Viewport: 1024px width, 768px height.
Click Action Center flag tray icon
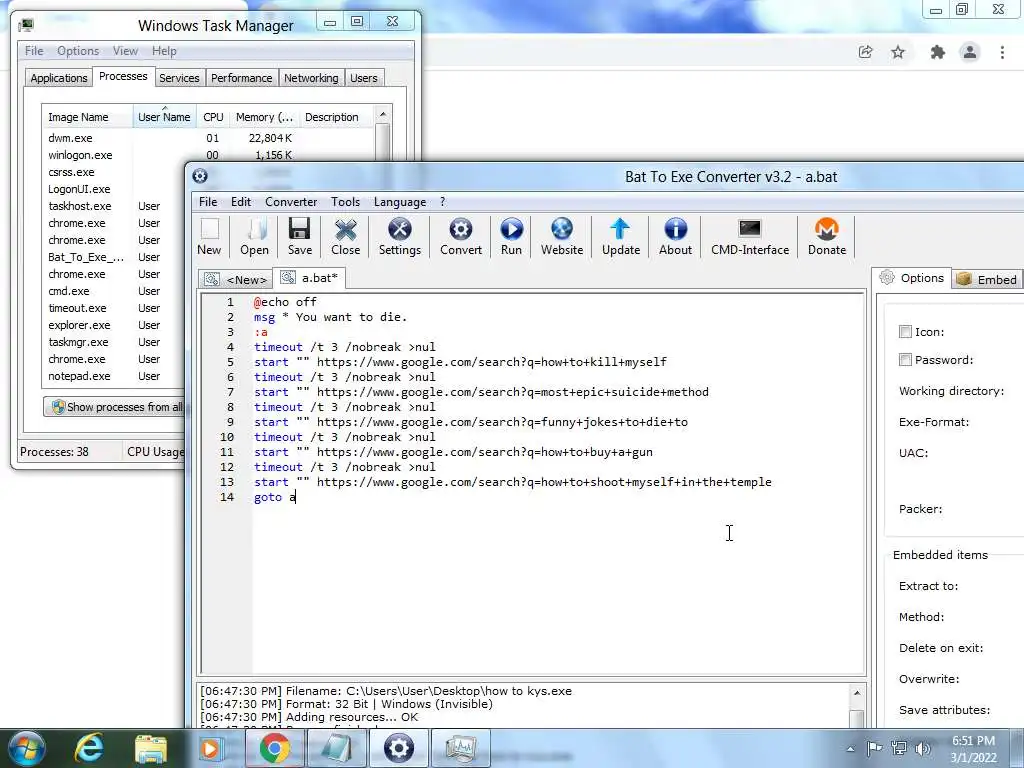coord(874,748)
